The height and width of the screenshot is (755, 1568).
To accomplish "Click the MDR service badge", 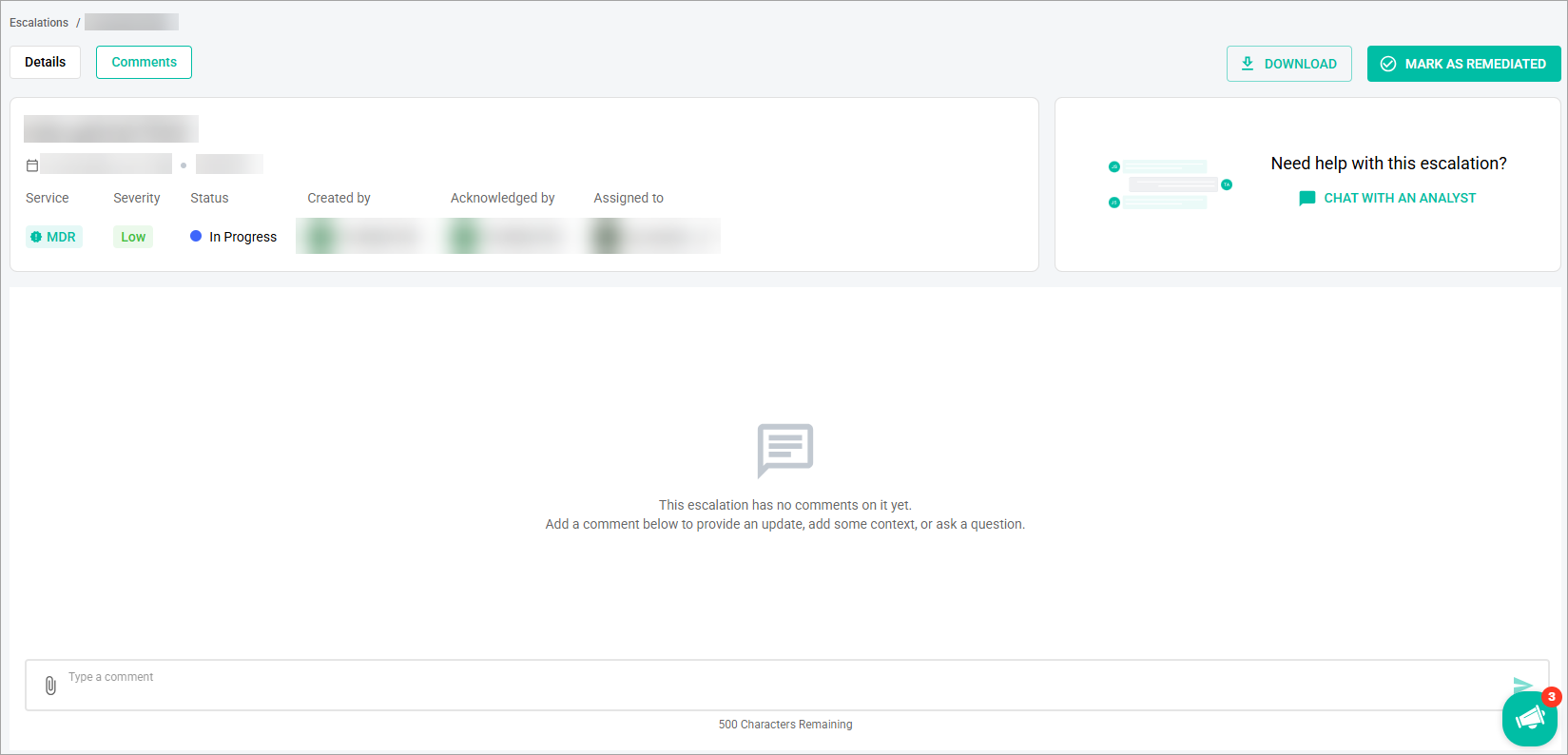I will [54, 237].
